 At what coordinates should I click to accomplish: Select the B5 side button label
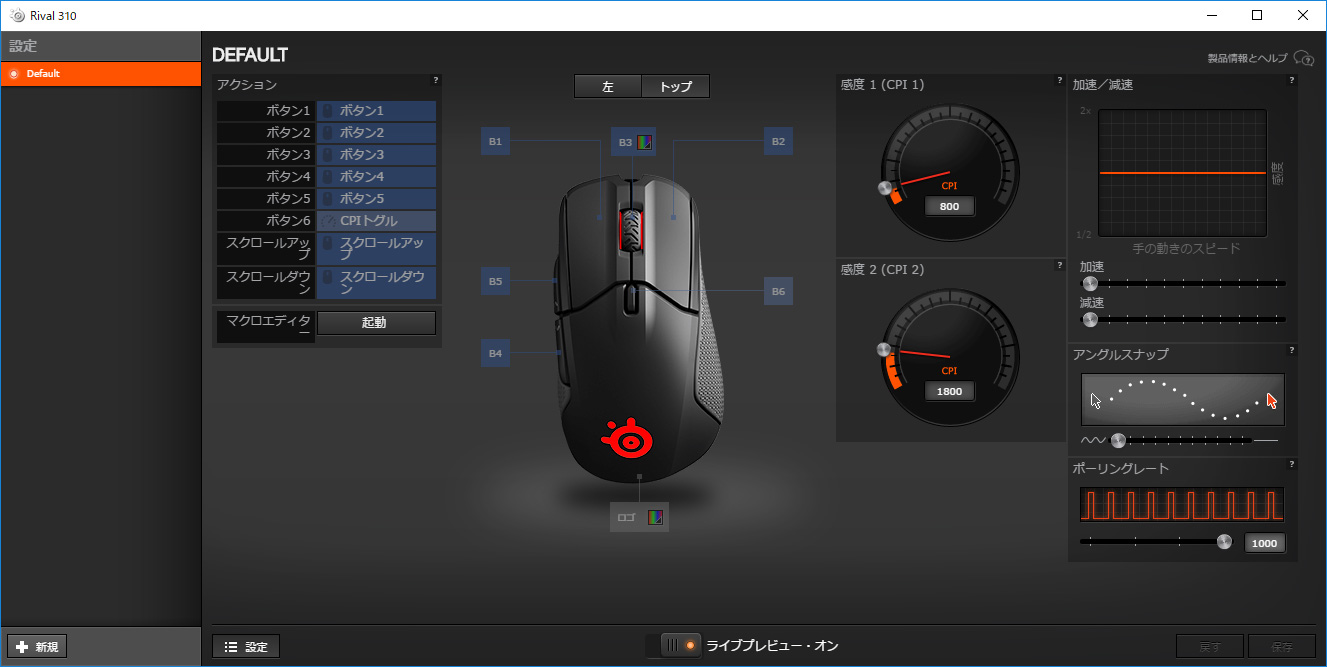pyautogui.click(x=495, y=282)
